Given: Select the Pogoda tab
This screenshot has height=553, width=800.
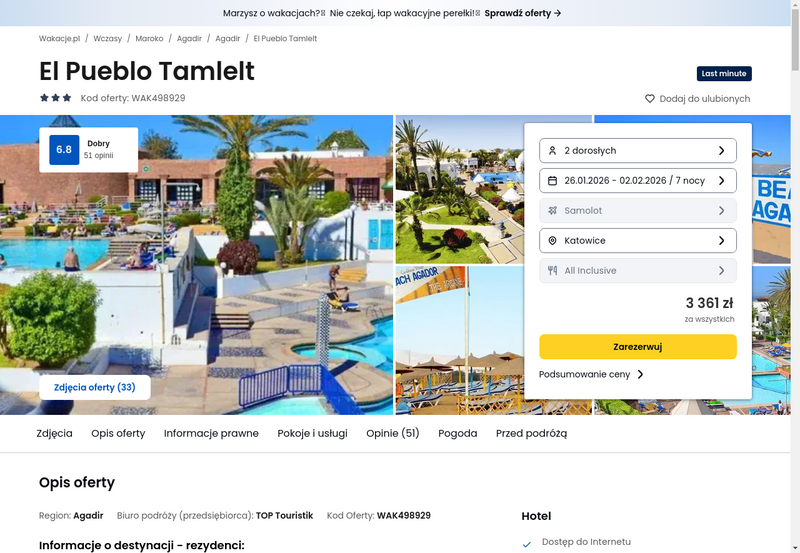Looking at the screenshot, I should click(458, 433).
